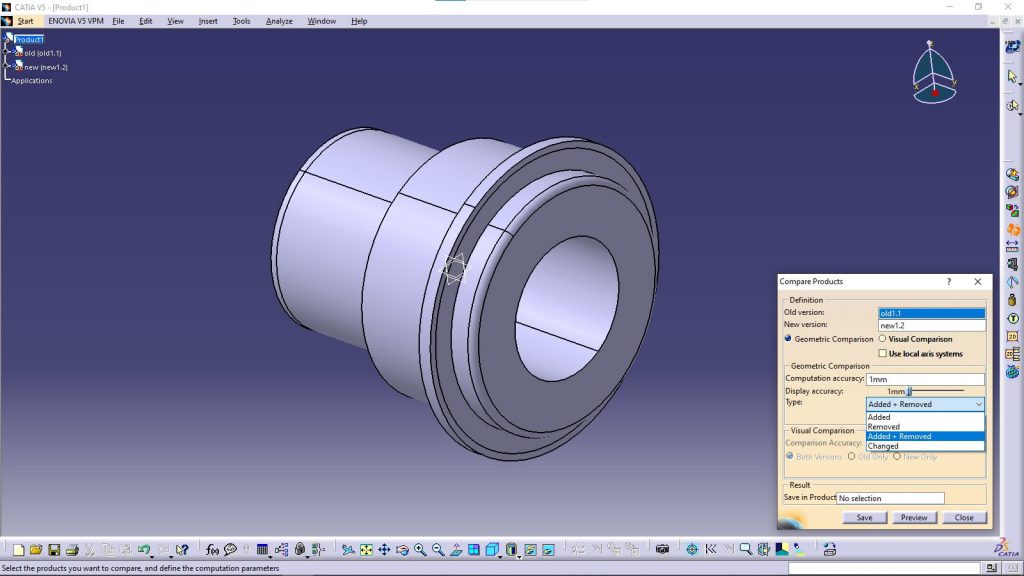Select the Visual Comparison radio button
The width and height of the screenshot is (1024, 576).
pos(882,339)
